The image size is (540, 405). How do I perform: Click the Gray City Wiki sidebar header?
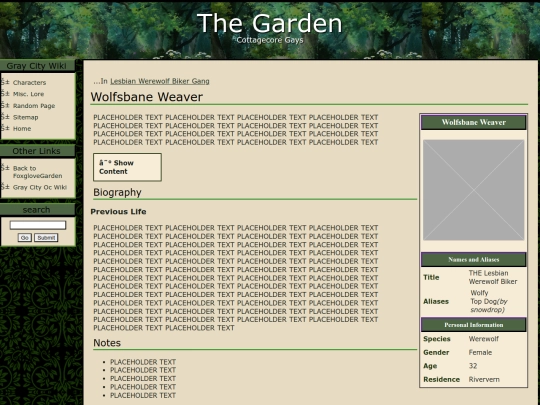tap(37, 66)
